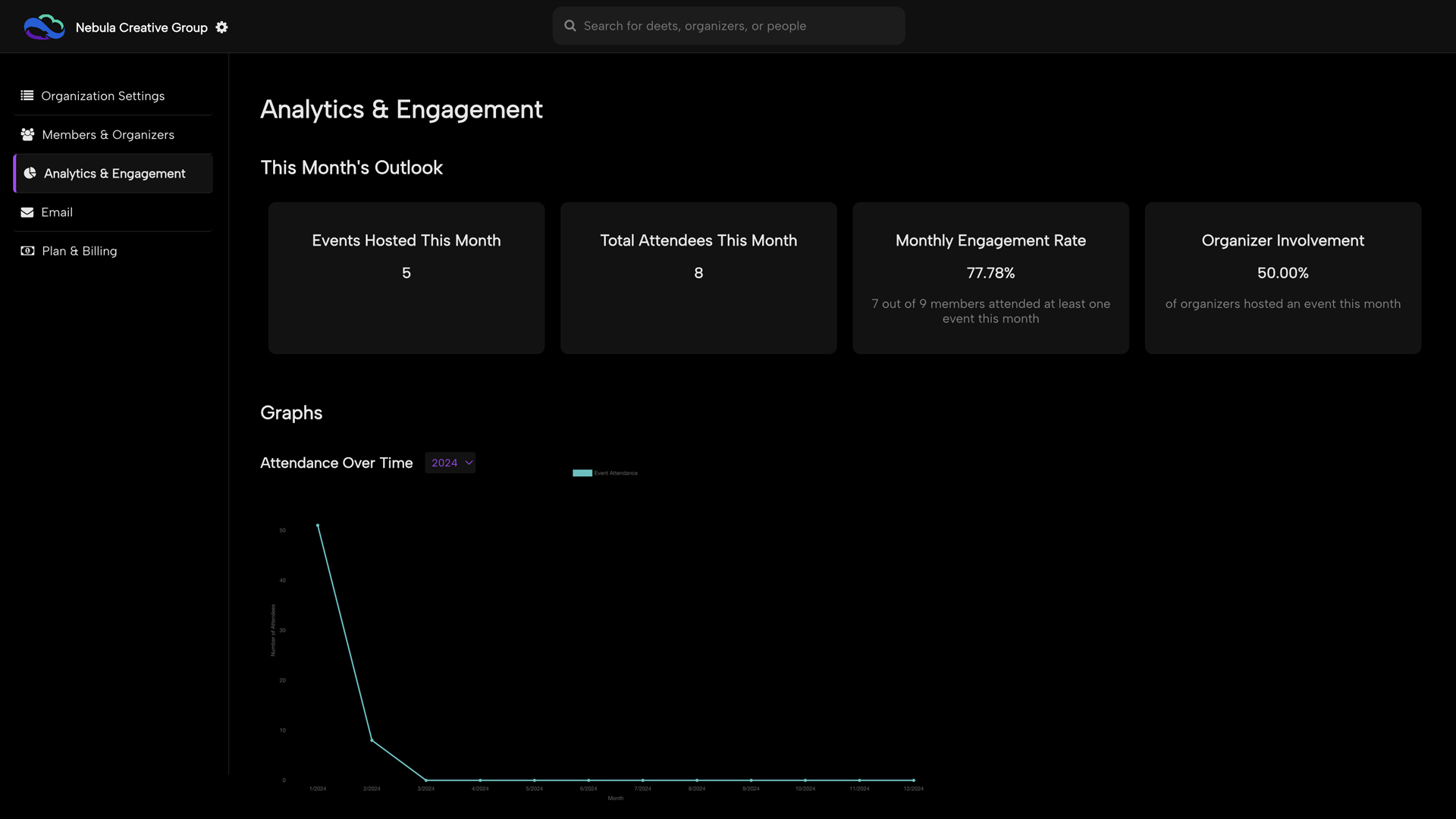Image resolution: width=1456 pixels, height=819 pixels.
Task: Click the Email envelope icon
Action: pos(27,212)
